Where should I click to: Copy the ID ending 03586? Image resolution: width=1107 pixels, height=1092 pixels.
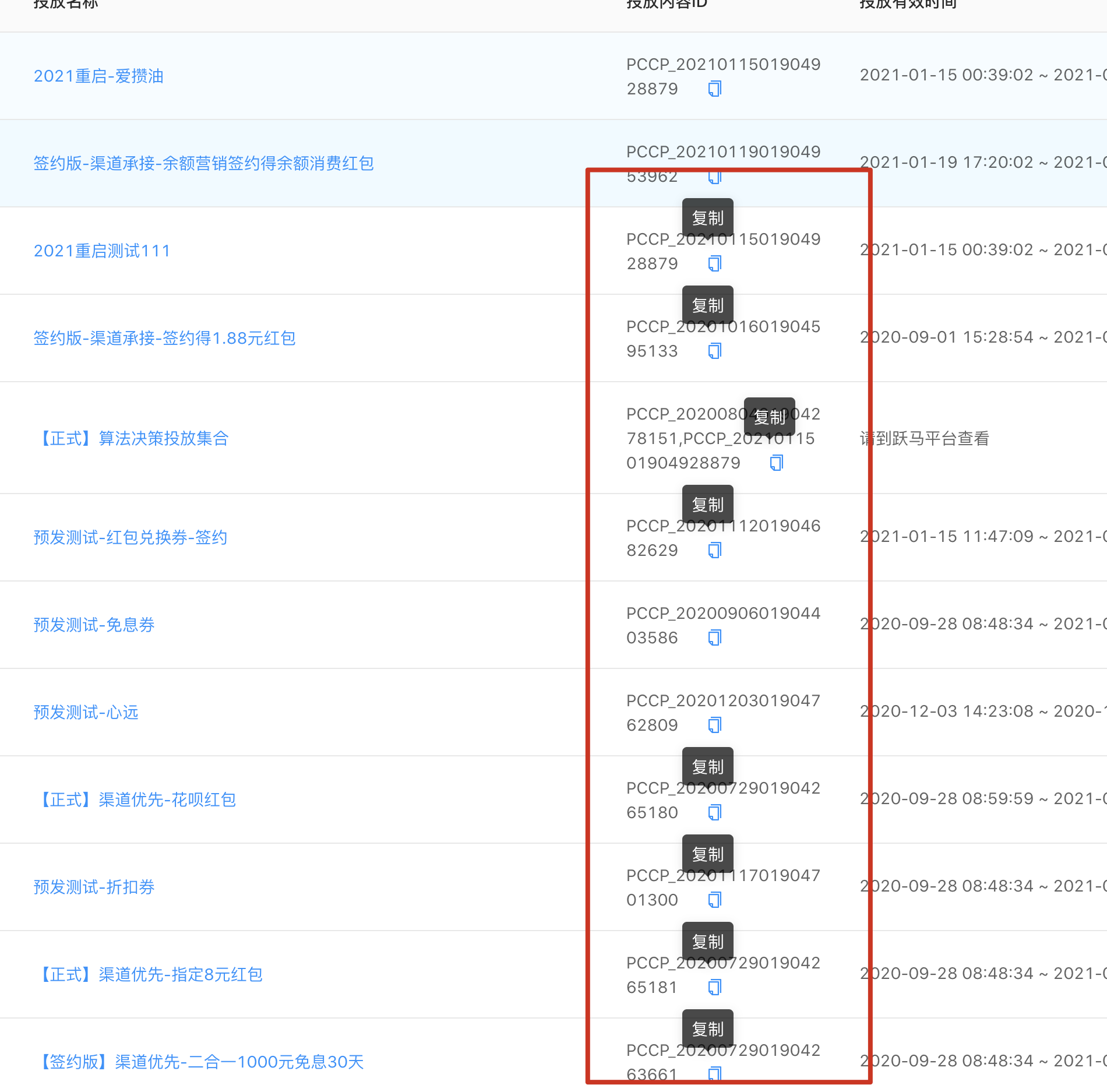click(715, 637)
